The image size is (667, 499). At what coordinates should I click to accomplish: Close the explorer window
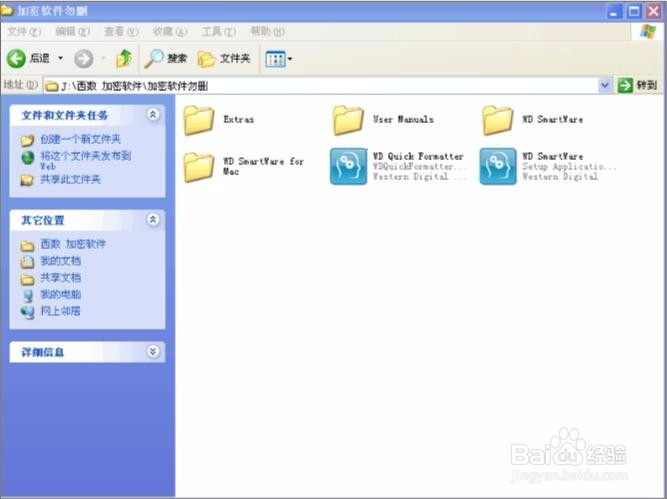coord(654,11)
